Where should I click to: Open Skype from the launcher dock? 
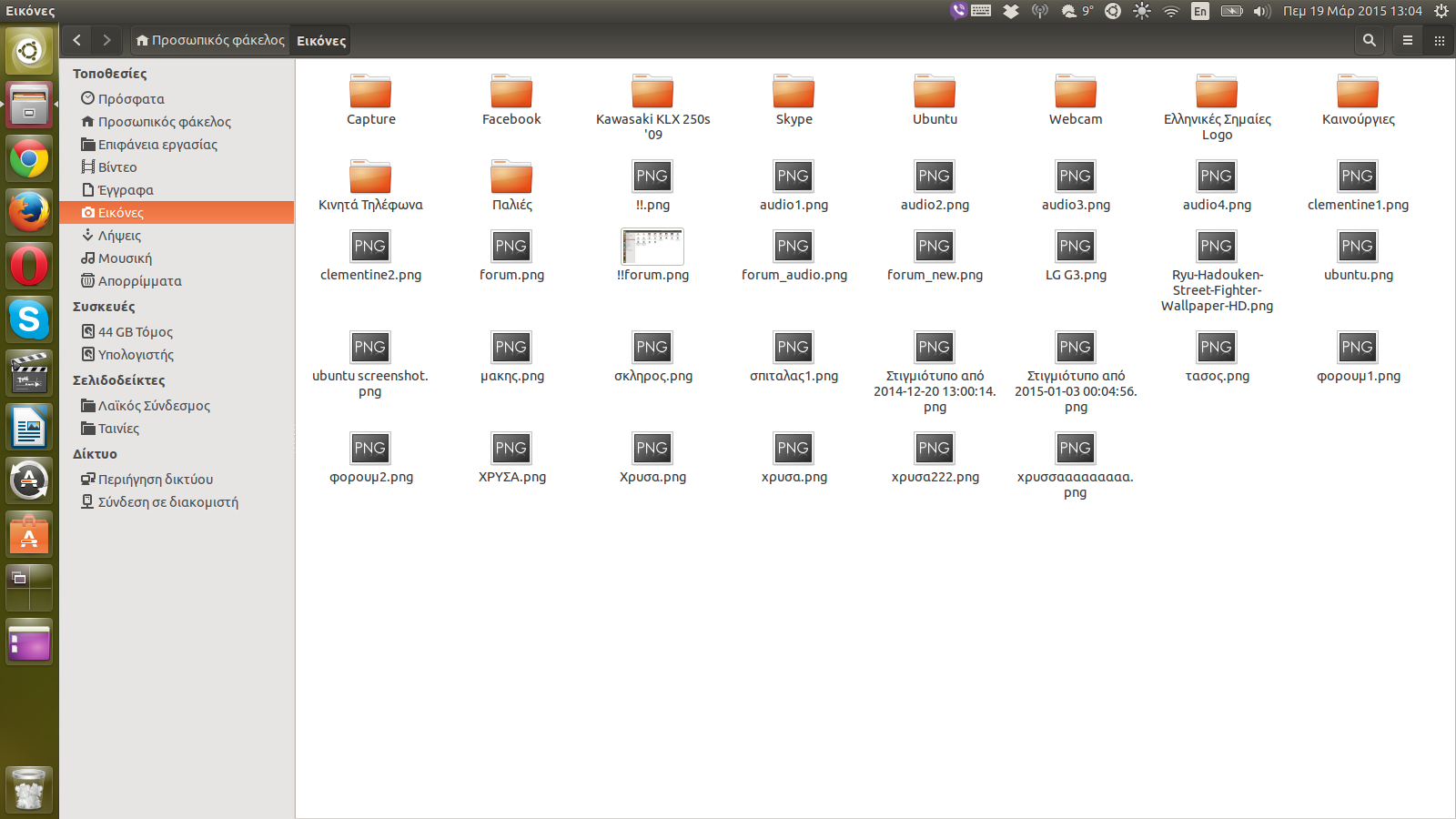click(x=29, y=319)
